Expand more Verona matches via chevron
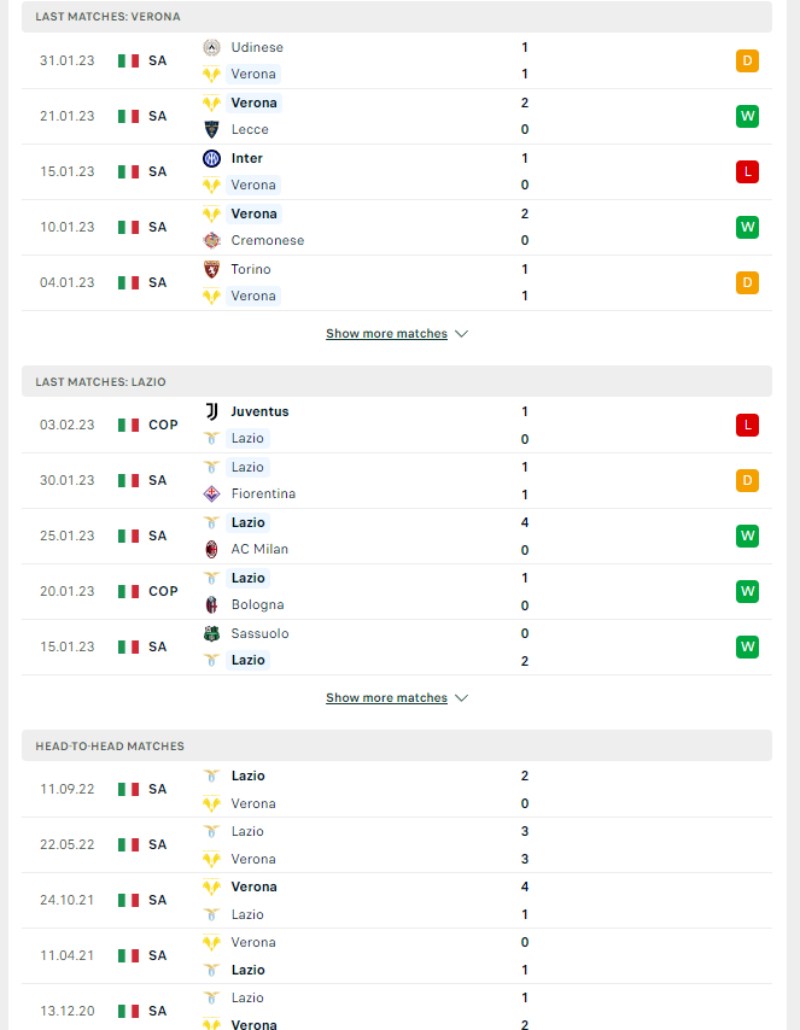The image size is (800, 1030). 462,334
